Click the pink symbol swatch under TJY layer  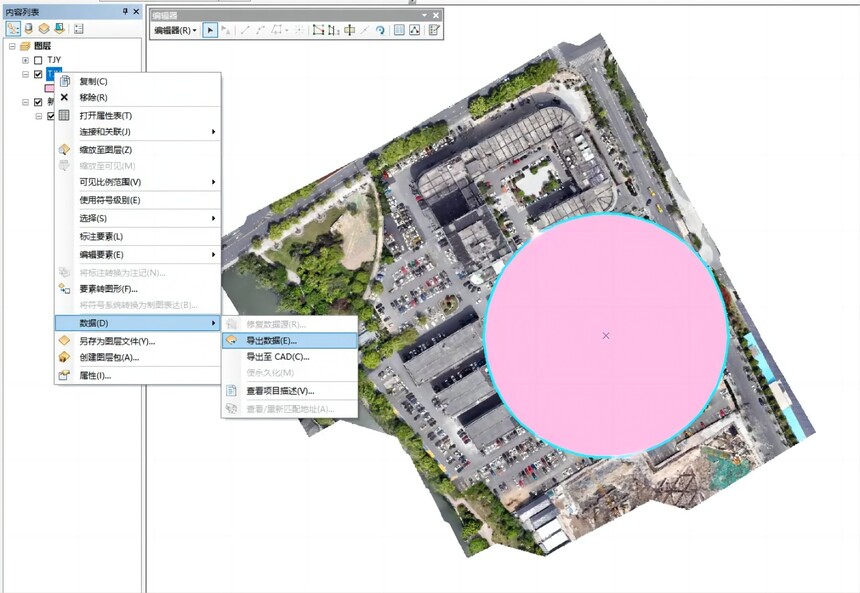pos(49,88)
